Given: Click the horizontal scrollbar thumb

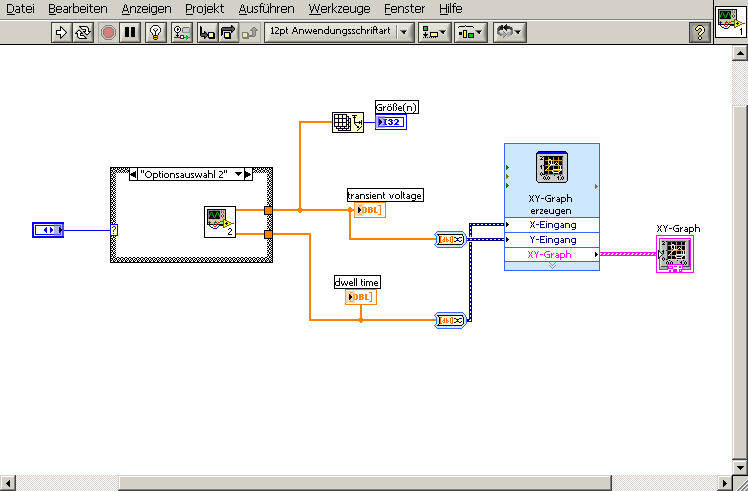Looking at the screenshot, I should [x=364, y=483].
